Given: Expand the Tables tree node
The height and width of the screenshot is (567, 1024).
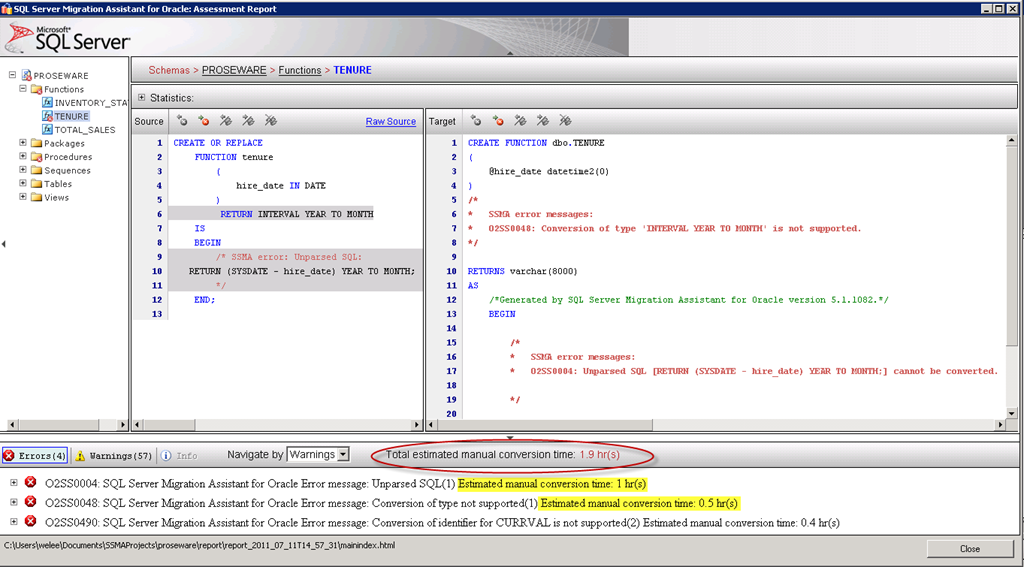Looking at the screenshot, I should (x=23, y=183).
